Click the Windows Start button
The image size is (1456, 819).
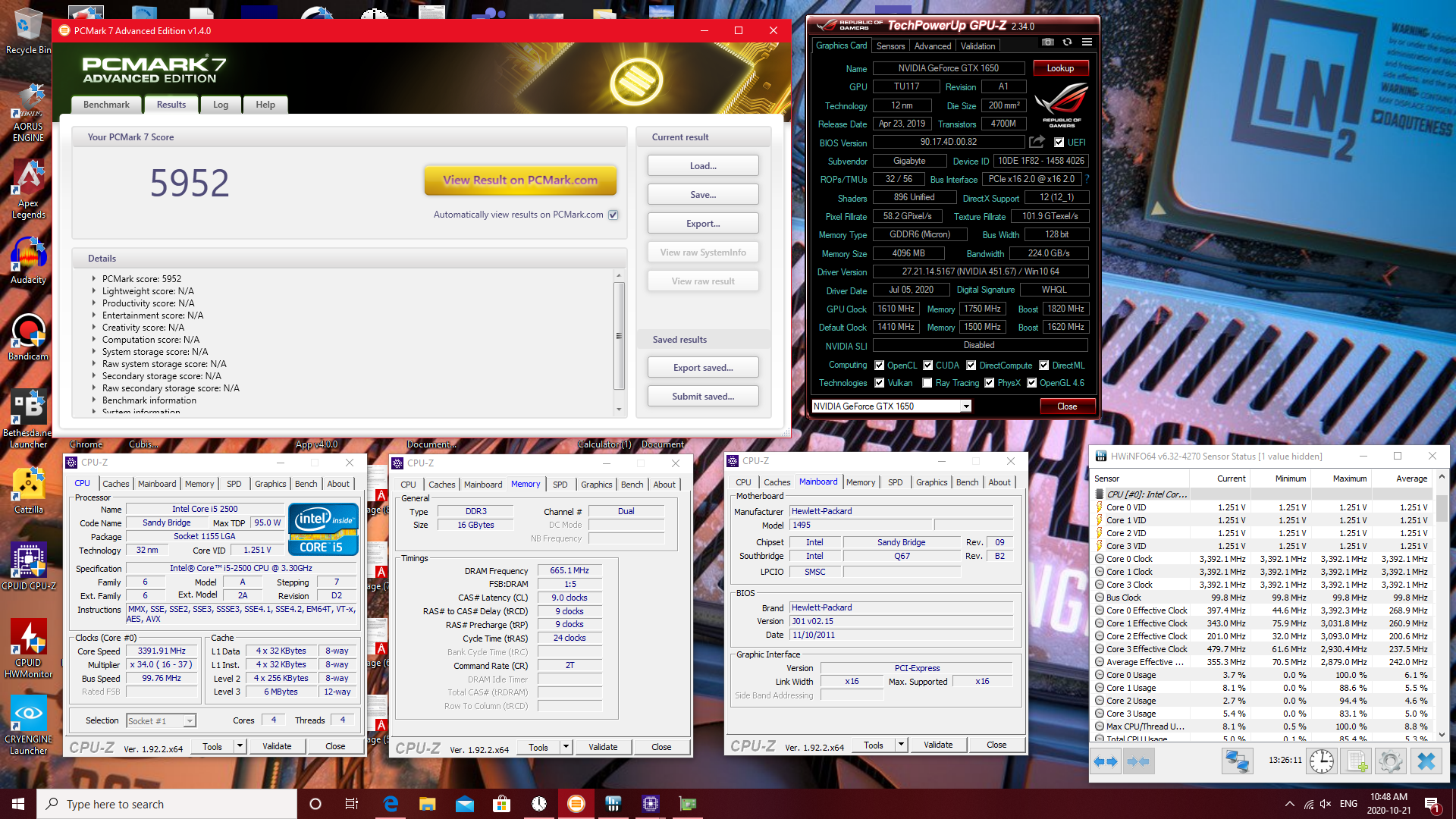point(18,804)
